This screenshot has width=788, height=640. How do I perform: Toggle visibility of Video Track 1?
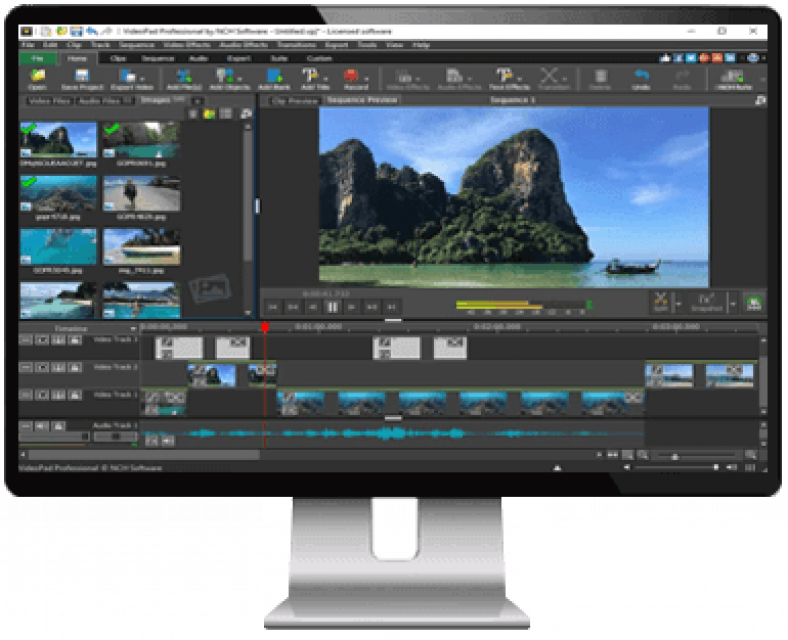pyautogui.click(x=42, y=395)
